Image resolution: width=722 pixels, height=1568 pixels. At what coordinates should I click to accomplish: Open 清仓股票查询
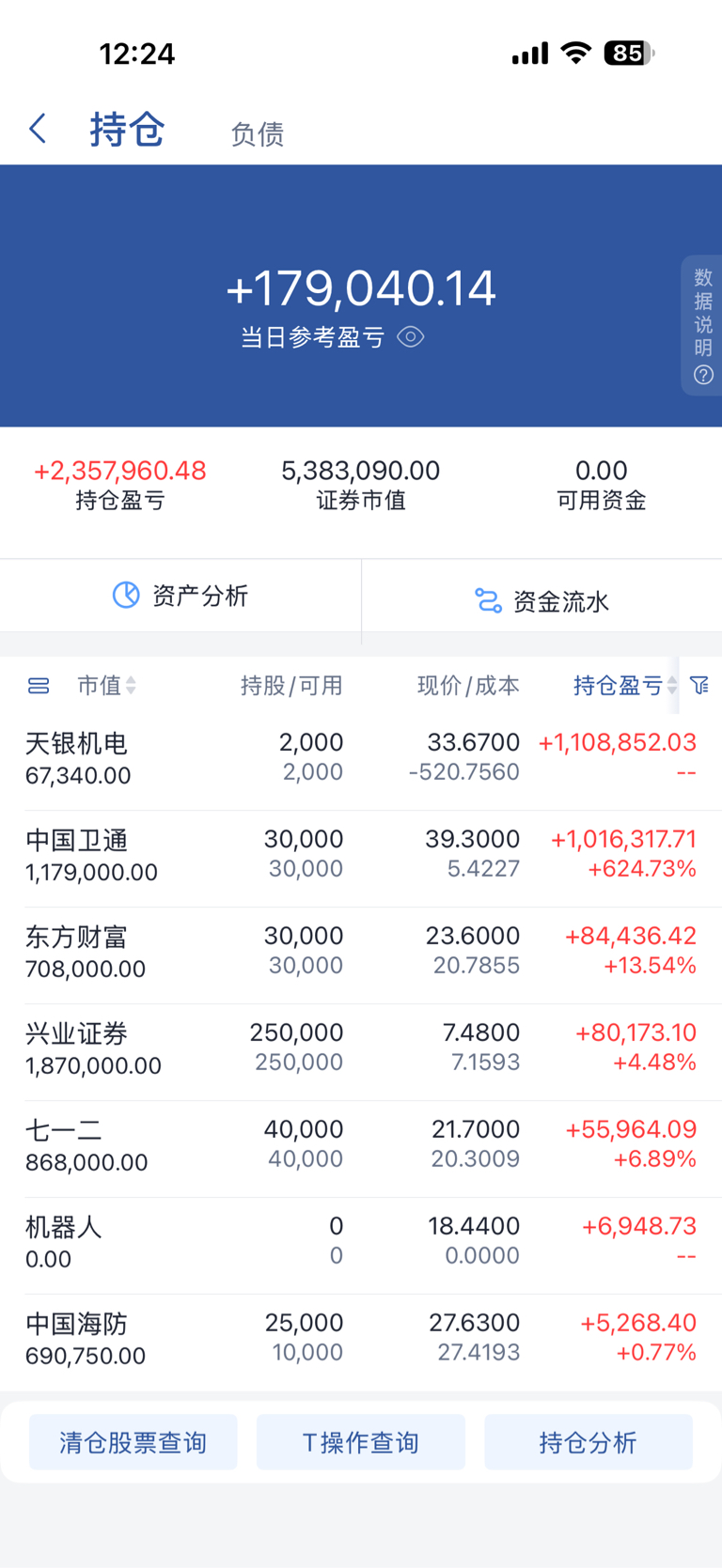133,1442
